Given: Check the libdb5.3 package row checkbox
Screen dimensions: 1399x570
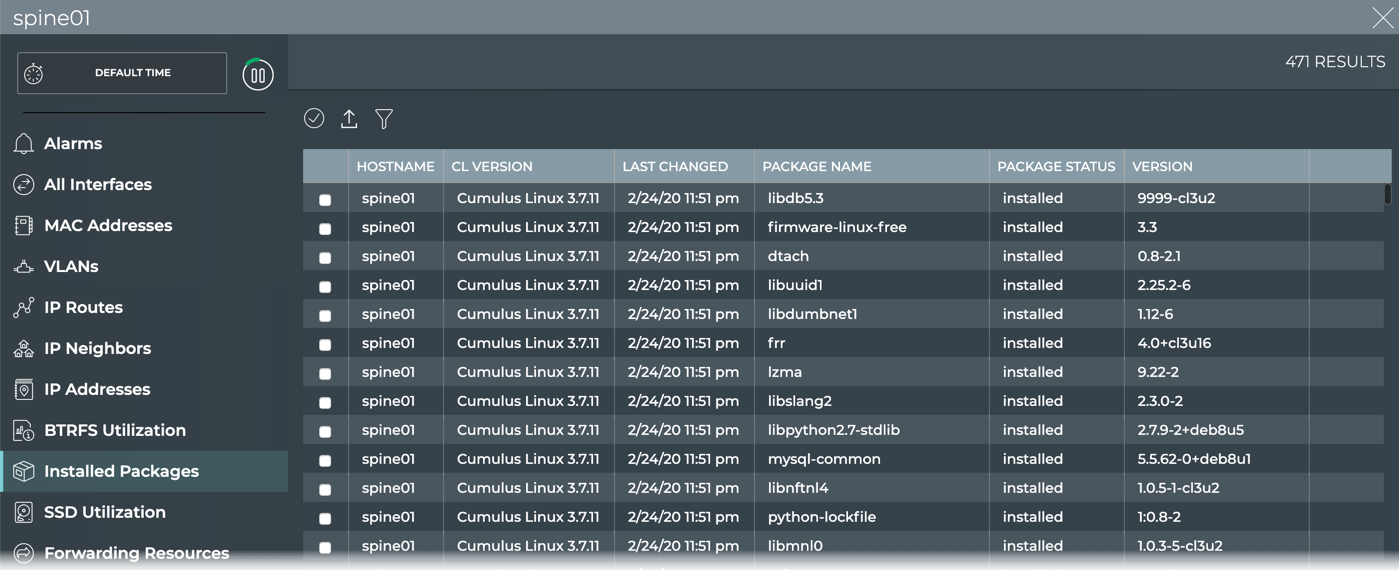Looking at the screenshot, I should (325, 200).
